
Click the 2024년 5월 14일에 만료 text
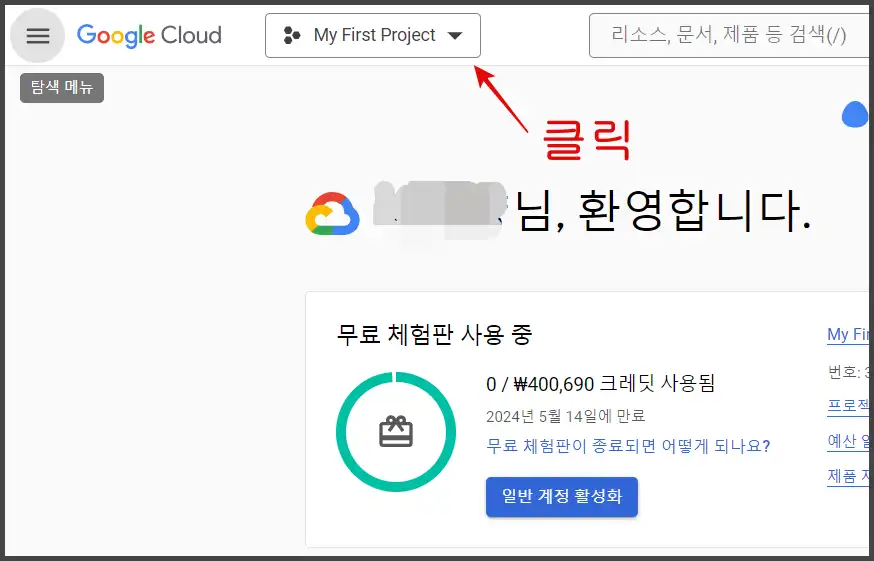(565, 416)
